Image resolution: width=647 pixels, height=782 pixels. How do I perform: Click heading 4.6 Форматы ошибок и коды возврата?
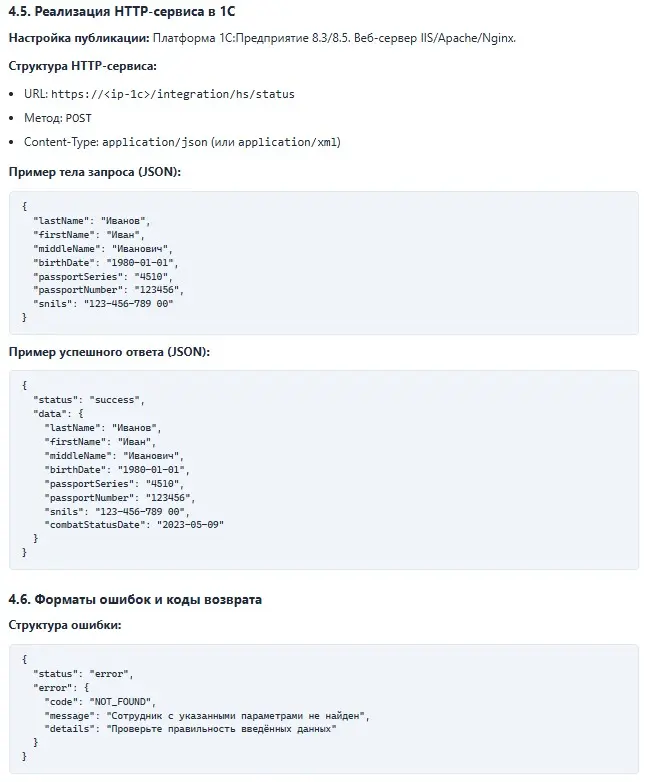(x=135, y=599)
